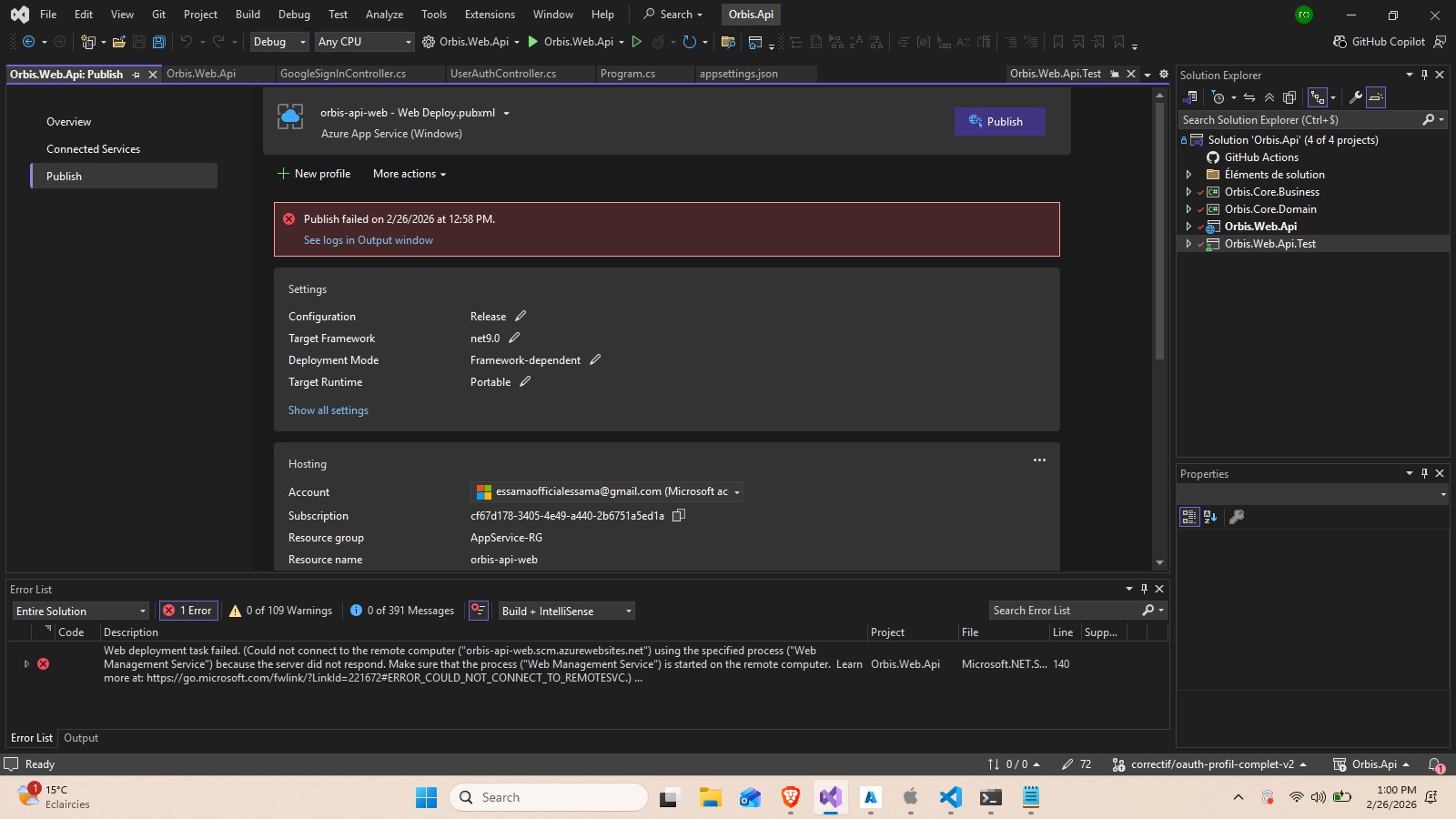This screenshot has height=819, width=1456.
Task: Click Collapse All in Solution Explorer toolbar
Action: pos(1269,97)
